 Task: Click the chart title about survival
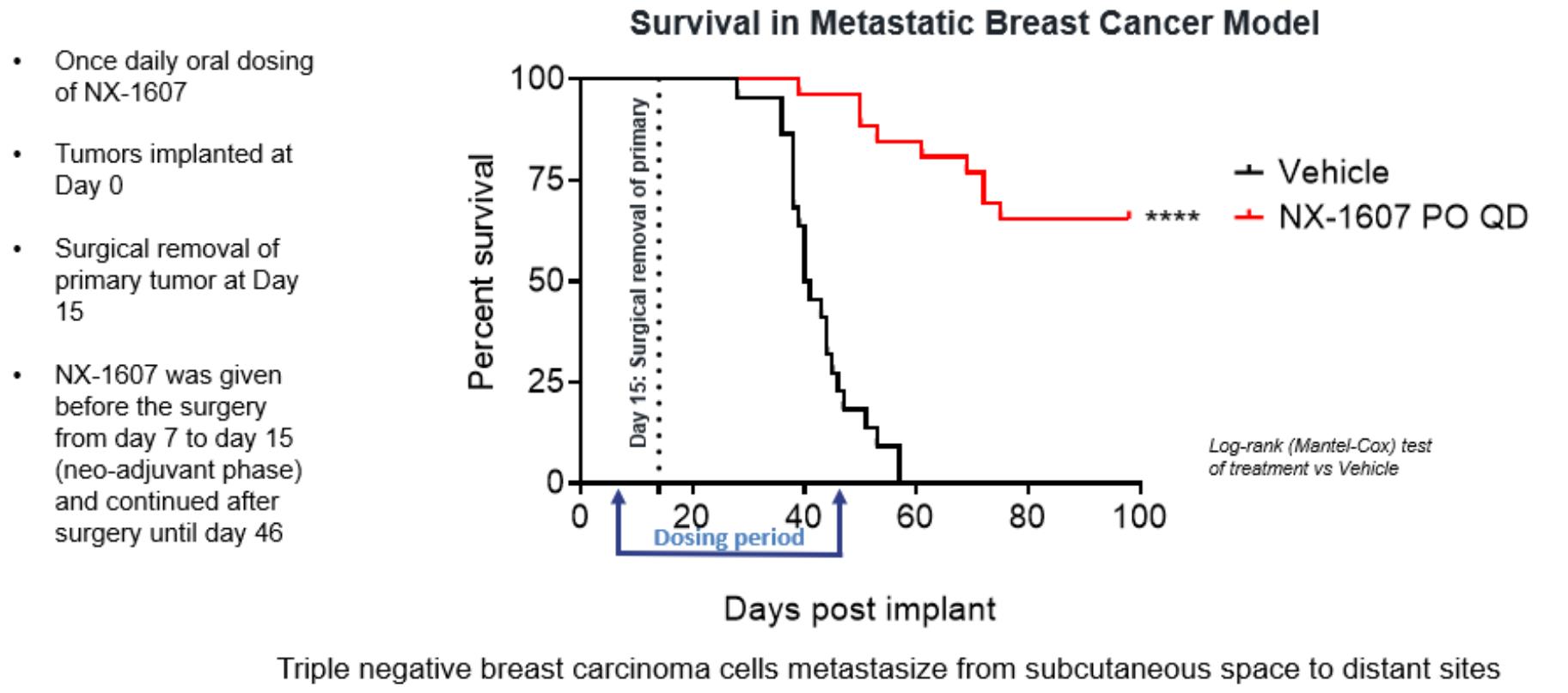[x=973, y=23]
